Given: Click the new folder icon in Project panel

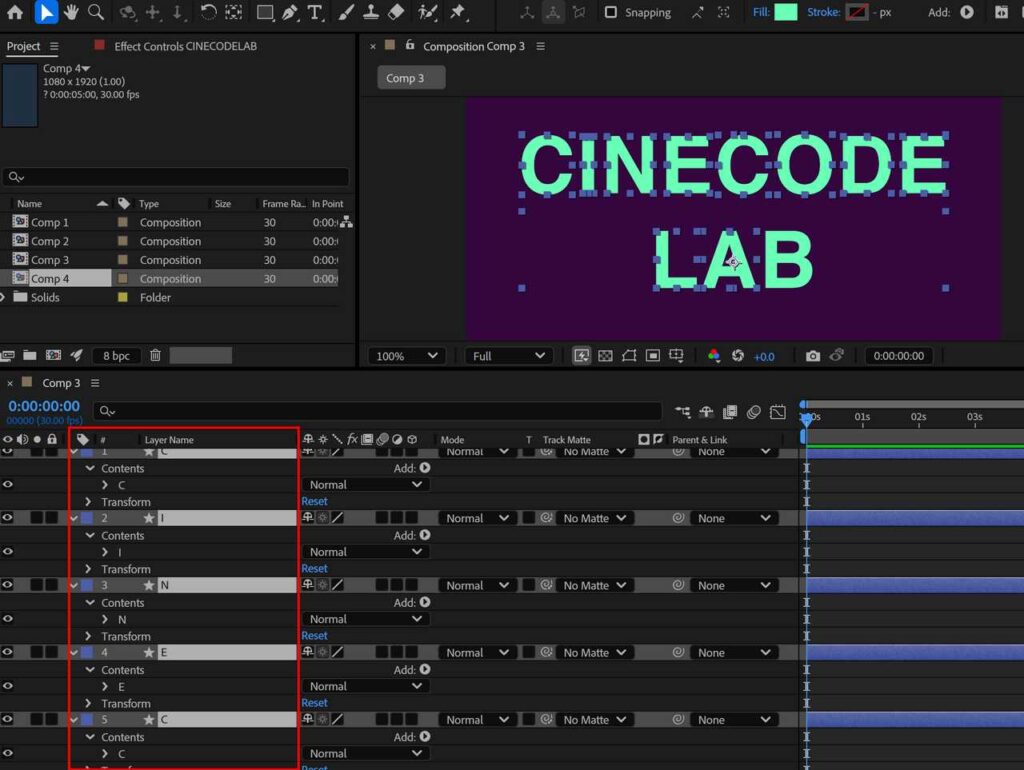Looking at the screenshot, I should click(29, 355).
